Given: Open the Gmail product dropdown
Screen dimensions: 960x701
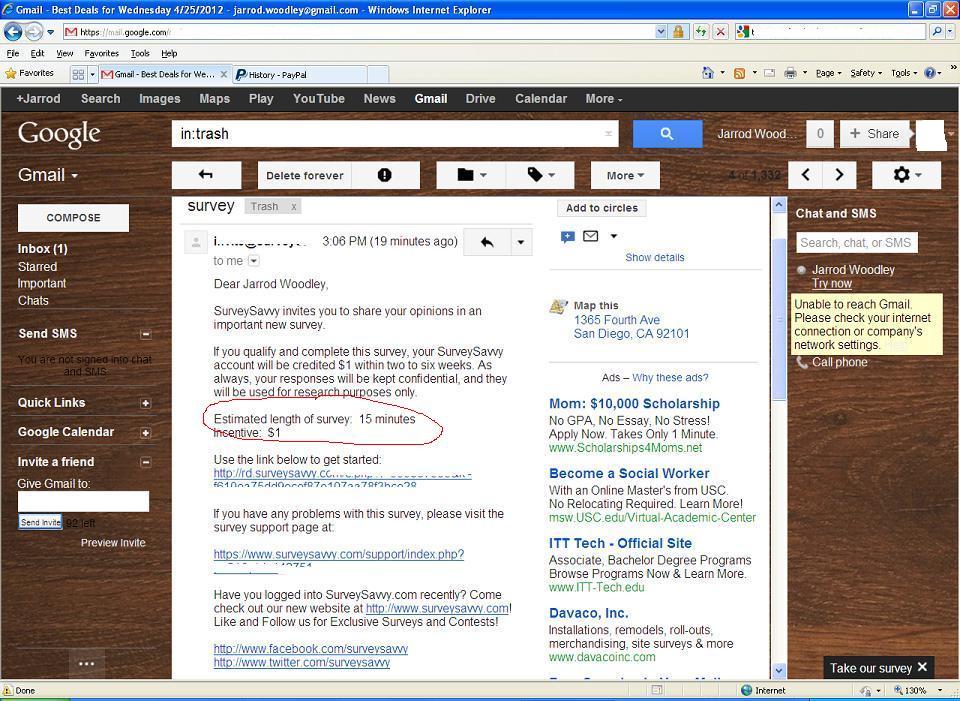Looking at the screenshot, I should coord(48,175).
